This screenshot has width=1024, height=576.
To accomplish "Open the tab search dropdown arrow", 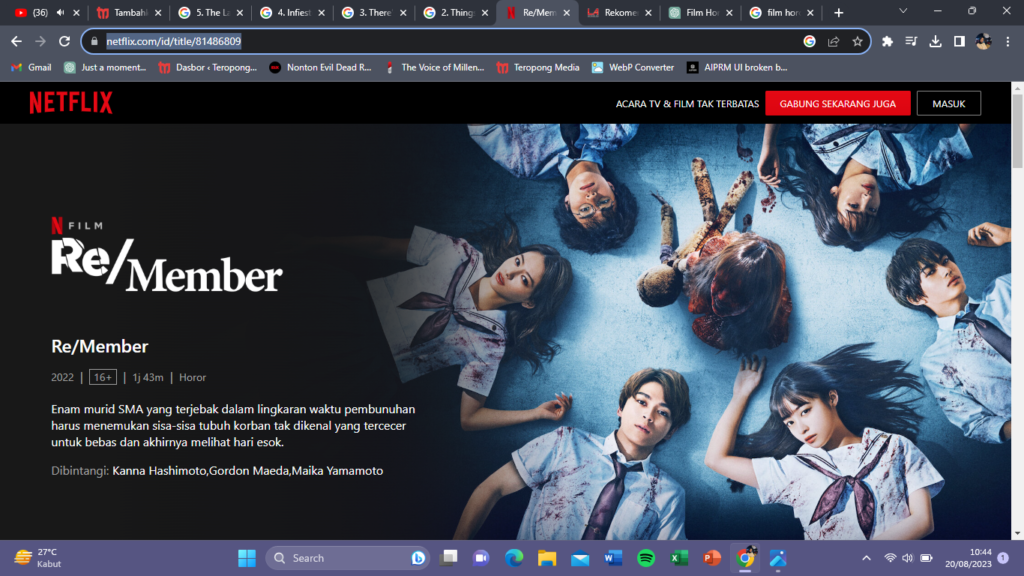I will 903,11.
